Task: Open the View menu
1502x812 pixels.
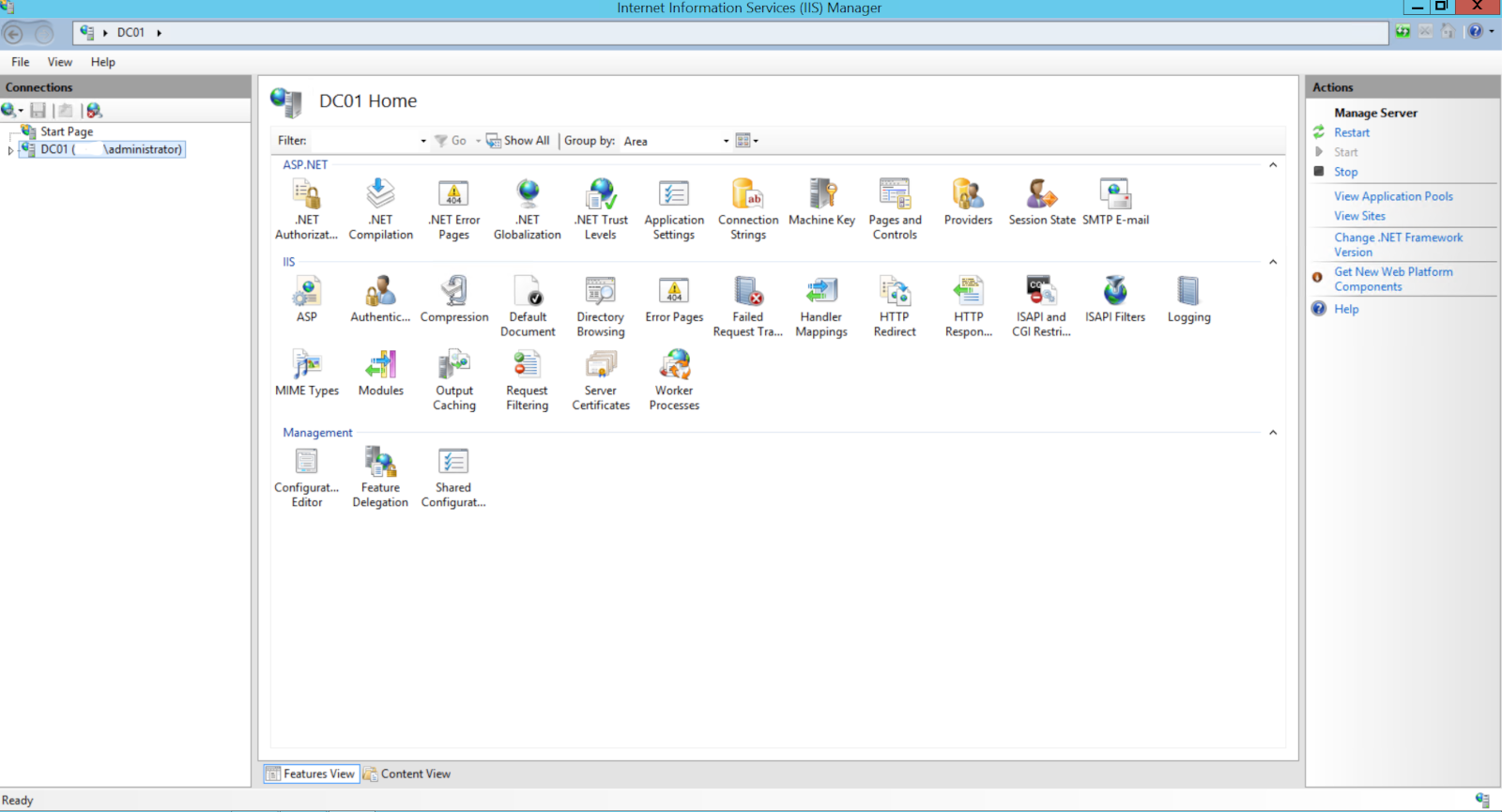Action: click(59, 62)
